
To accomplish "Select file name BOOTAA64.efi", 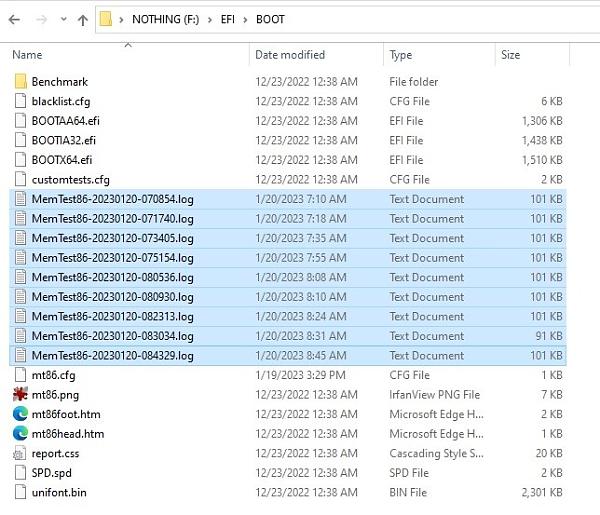I will click(x=65, y=121).
